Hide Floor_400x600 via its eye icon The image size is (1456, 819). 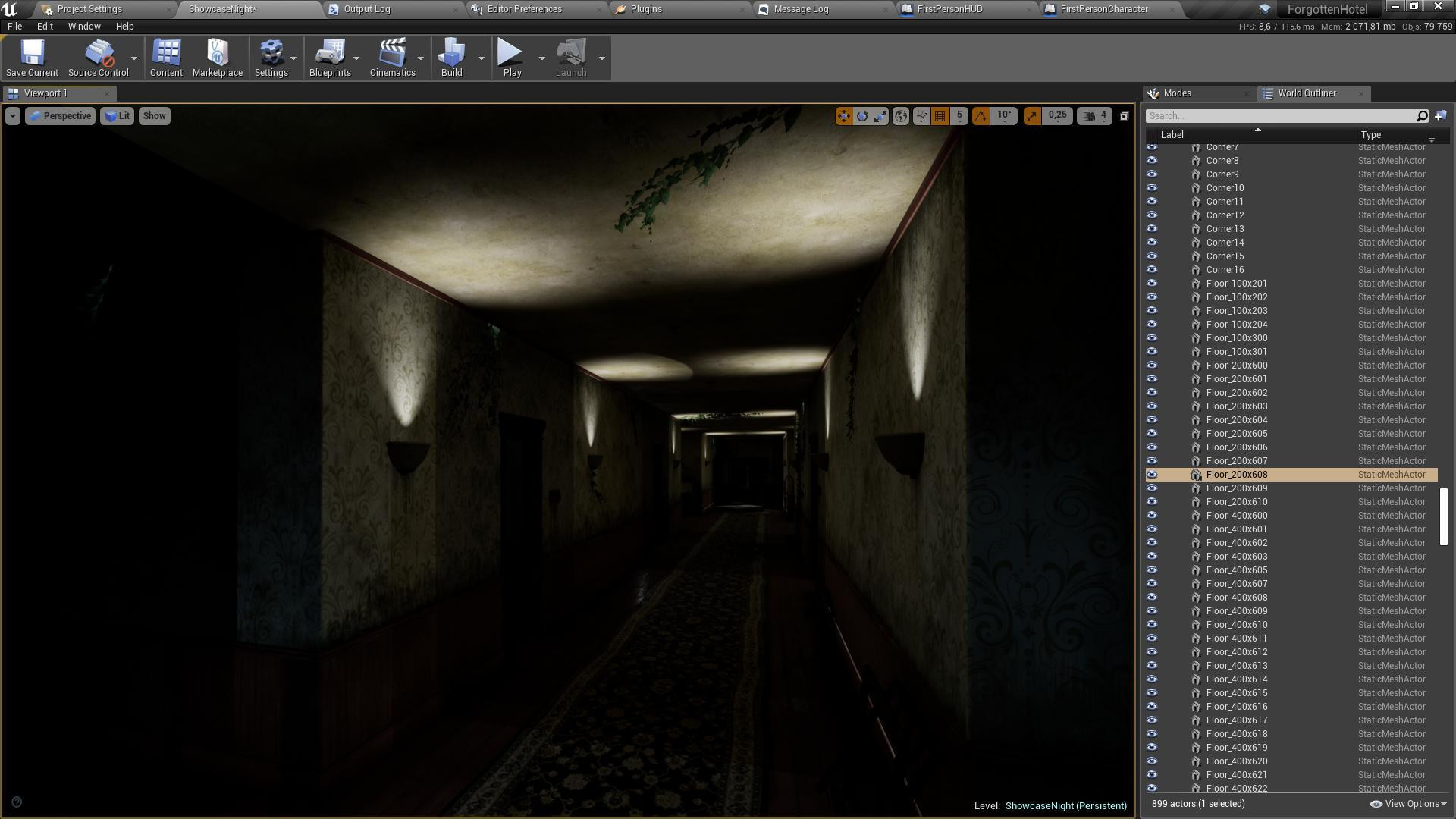tap(1152, 516)
